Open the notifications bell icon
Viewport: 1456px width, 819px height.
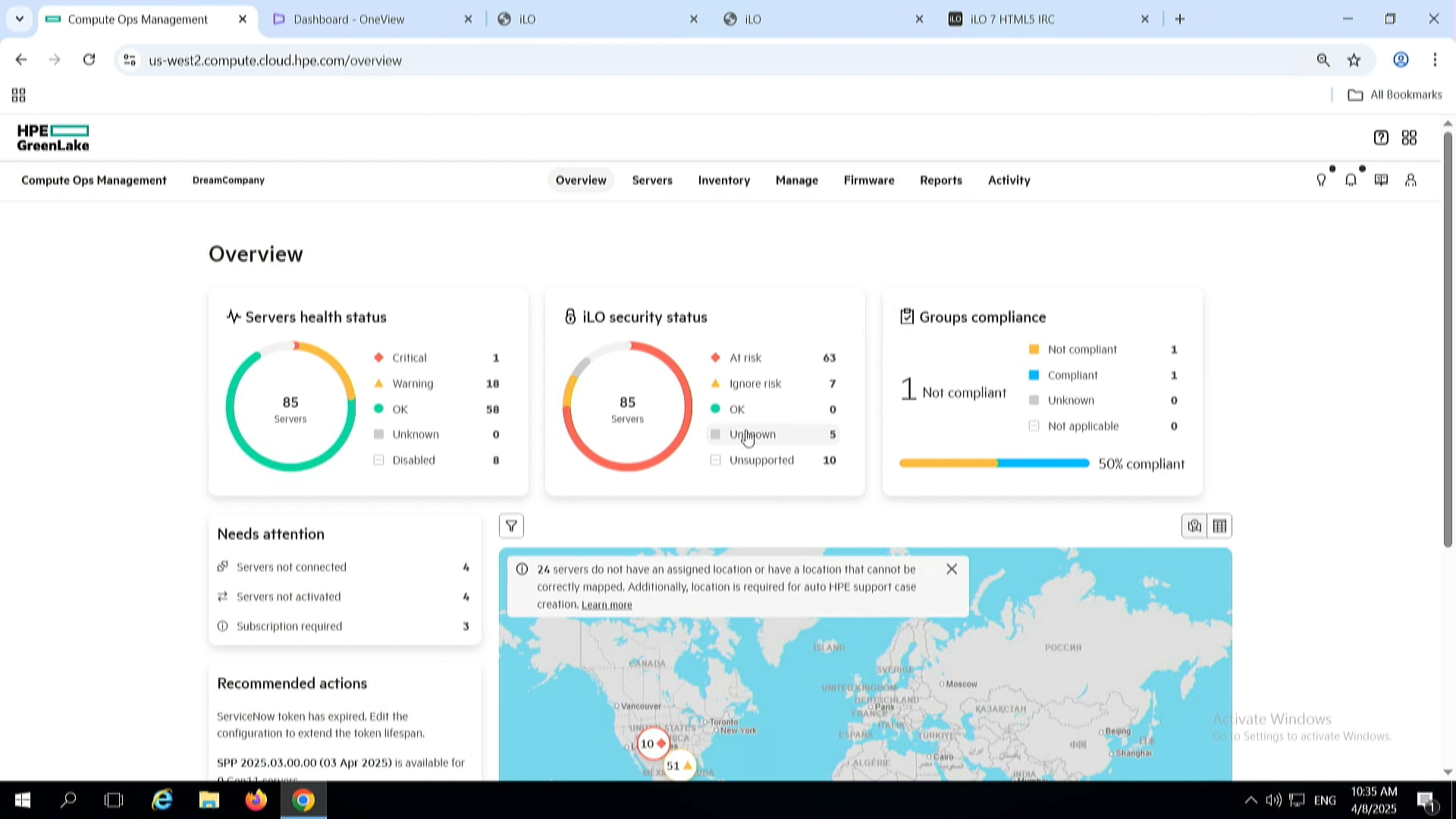click(x=1351, y=180)
